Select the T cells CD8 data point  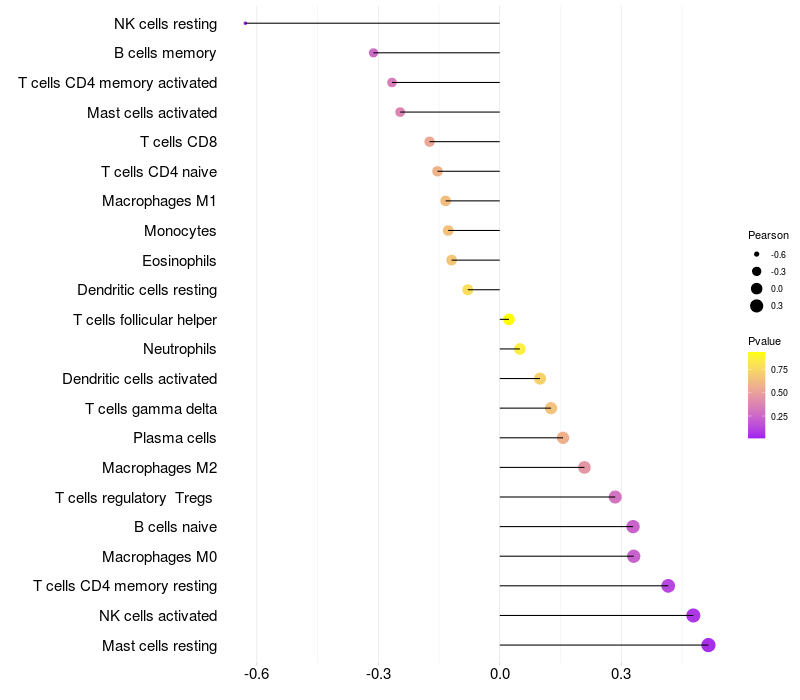click(x=429, y=142)
